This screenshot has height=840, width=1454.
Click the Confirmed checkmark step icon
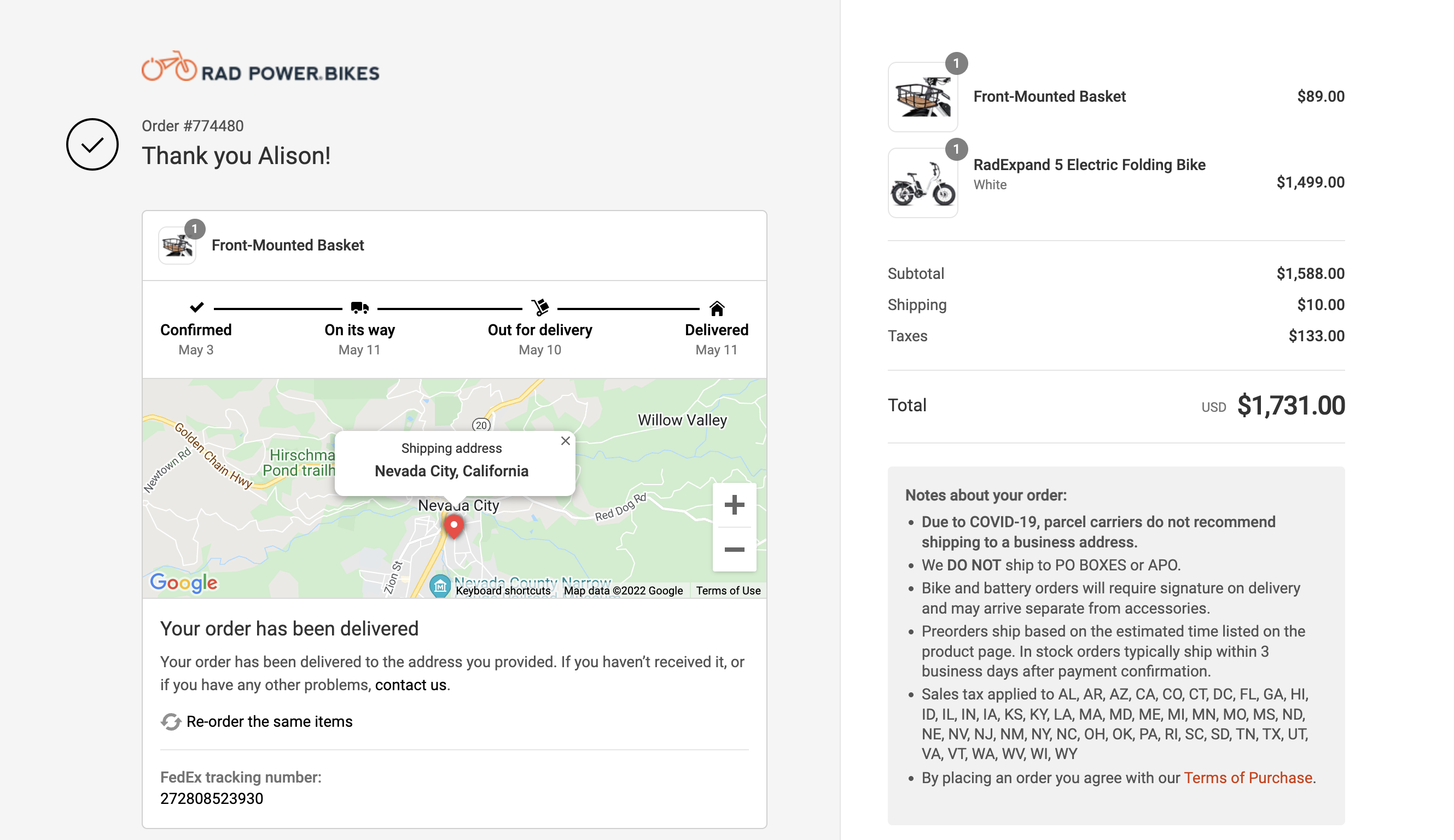[196, 307]
